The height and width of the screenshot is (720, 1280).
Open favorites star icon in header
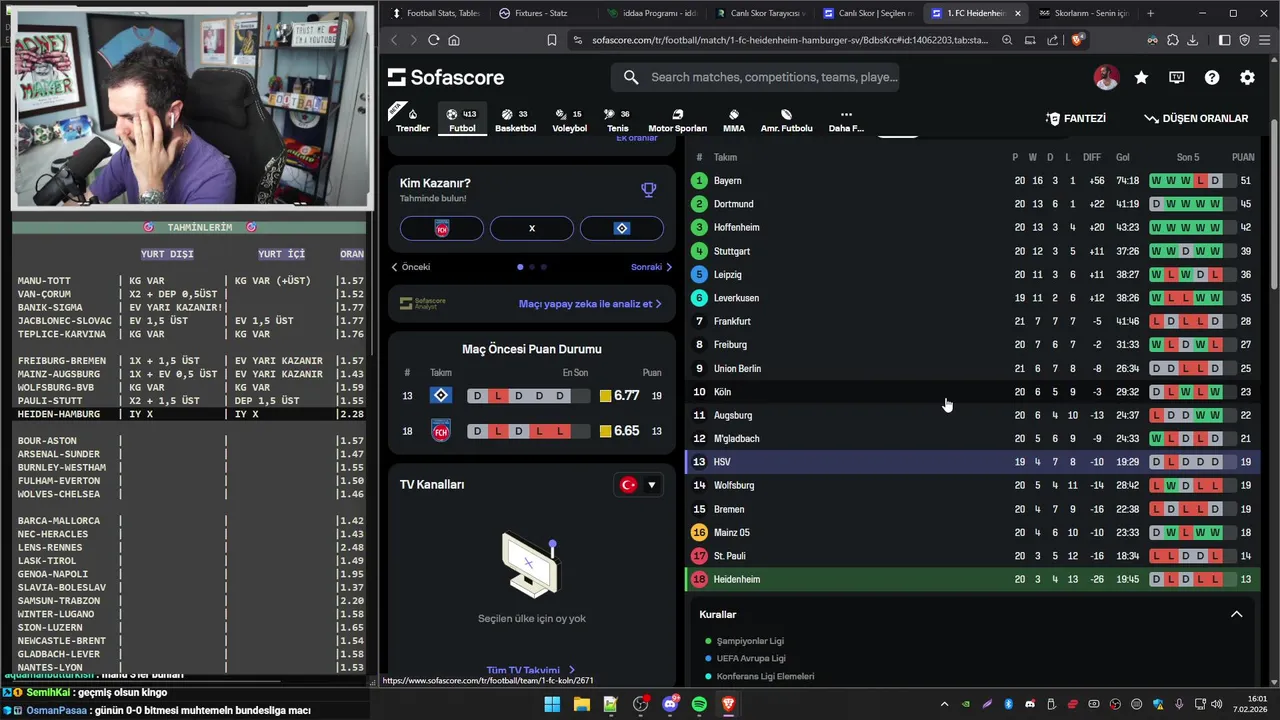(1141, 77)
